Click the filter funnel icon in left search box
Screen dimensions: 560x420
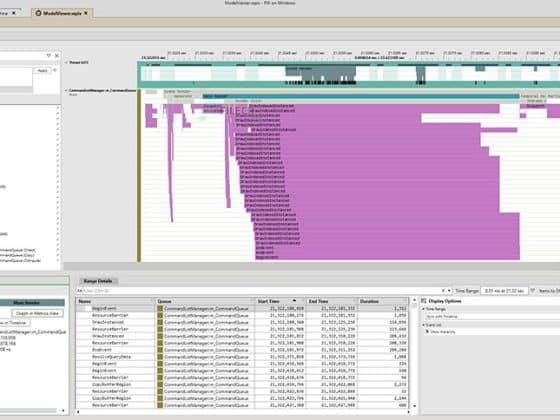(49, 56)
